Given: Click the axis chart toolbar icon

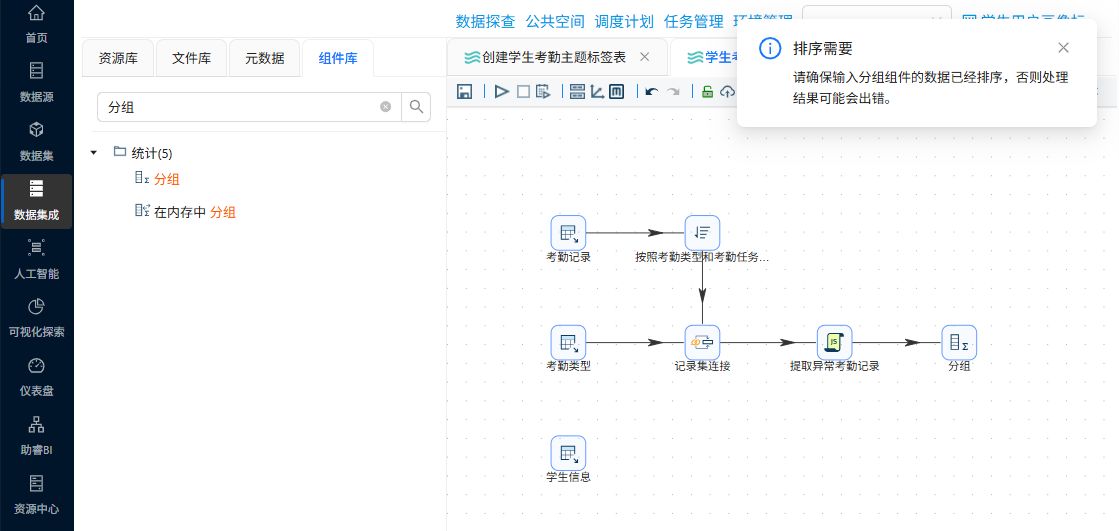Looking at the screenshot, I should (597, 91).
